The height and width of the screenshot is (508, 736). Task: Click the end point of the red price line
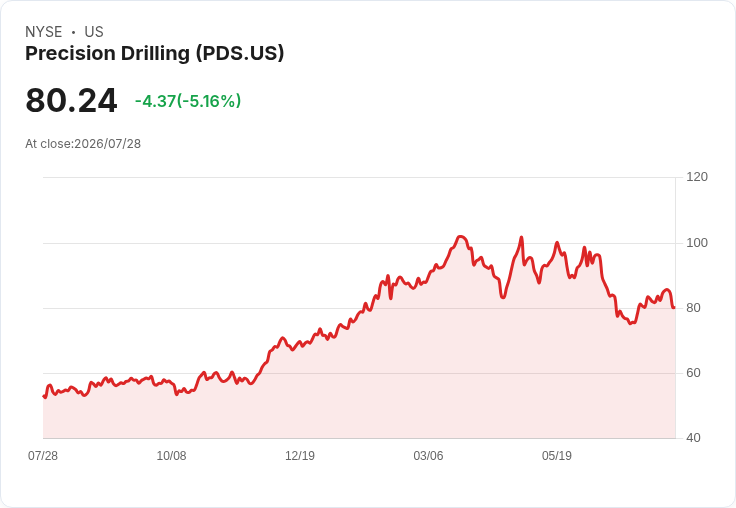674,308
